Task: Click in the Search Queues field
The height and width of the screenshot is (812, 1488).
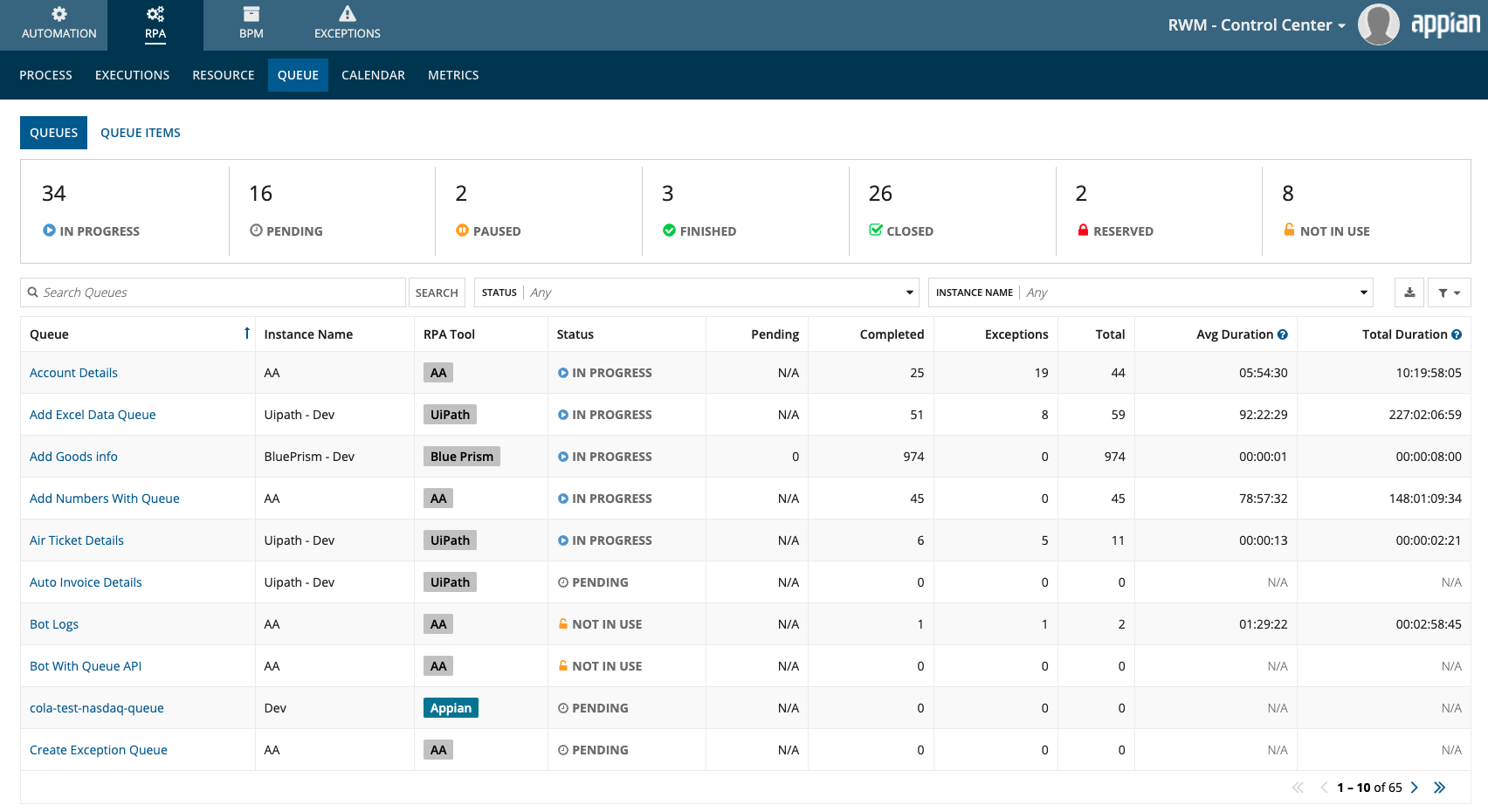Action: [x=213, y=292]
